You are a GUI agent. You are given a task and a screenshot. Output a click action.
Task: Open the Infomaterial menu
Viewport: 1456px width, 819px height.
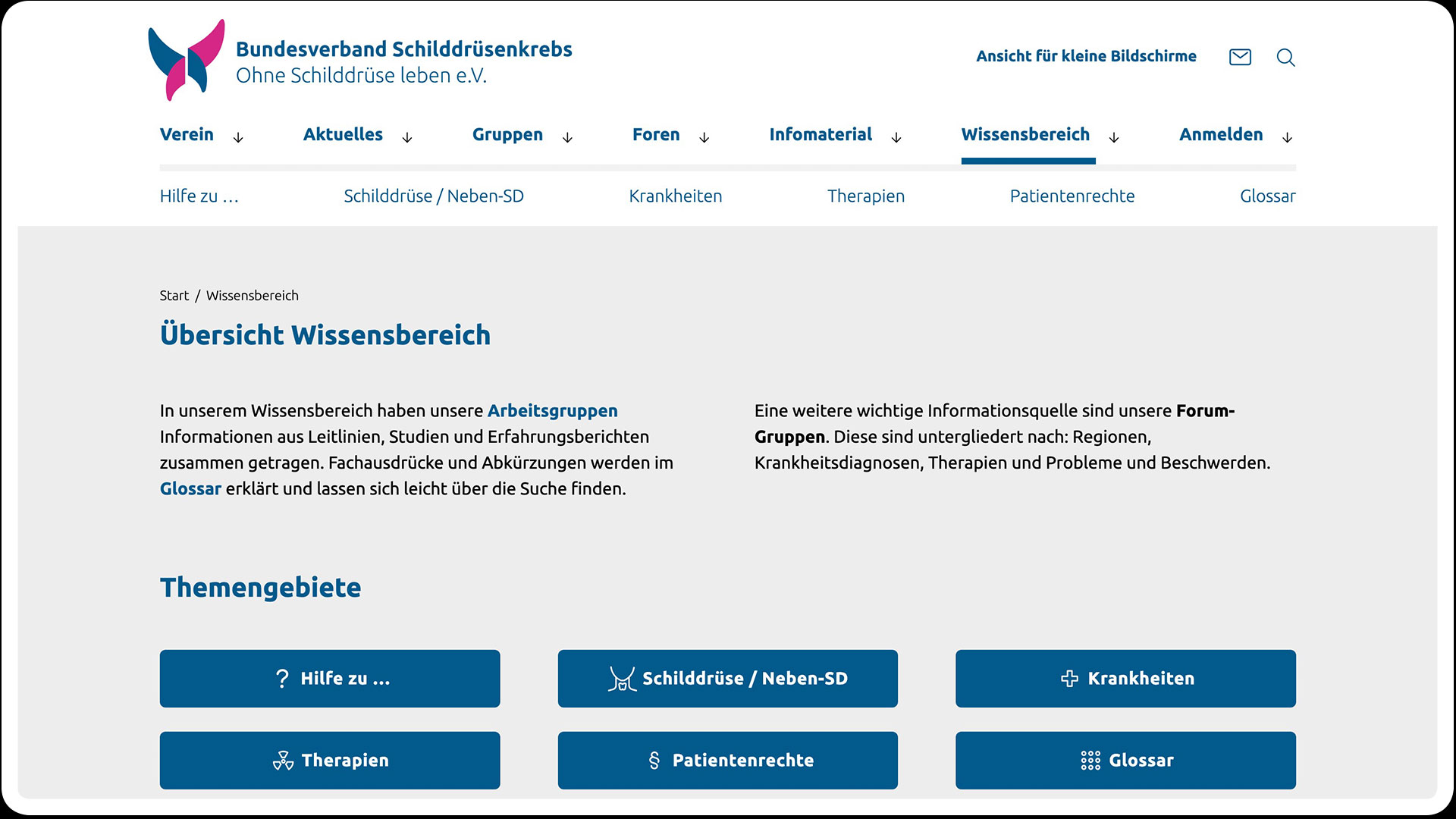tap(821, 134)
